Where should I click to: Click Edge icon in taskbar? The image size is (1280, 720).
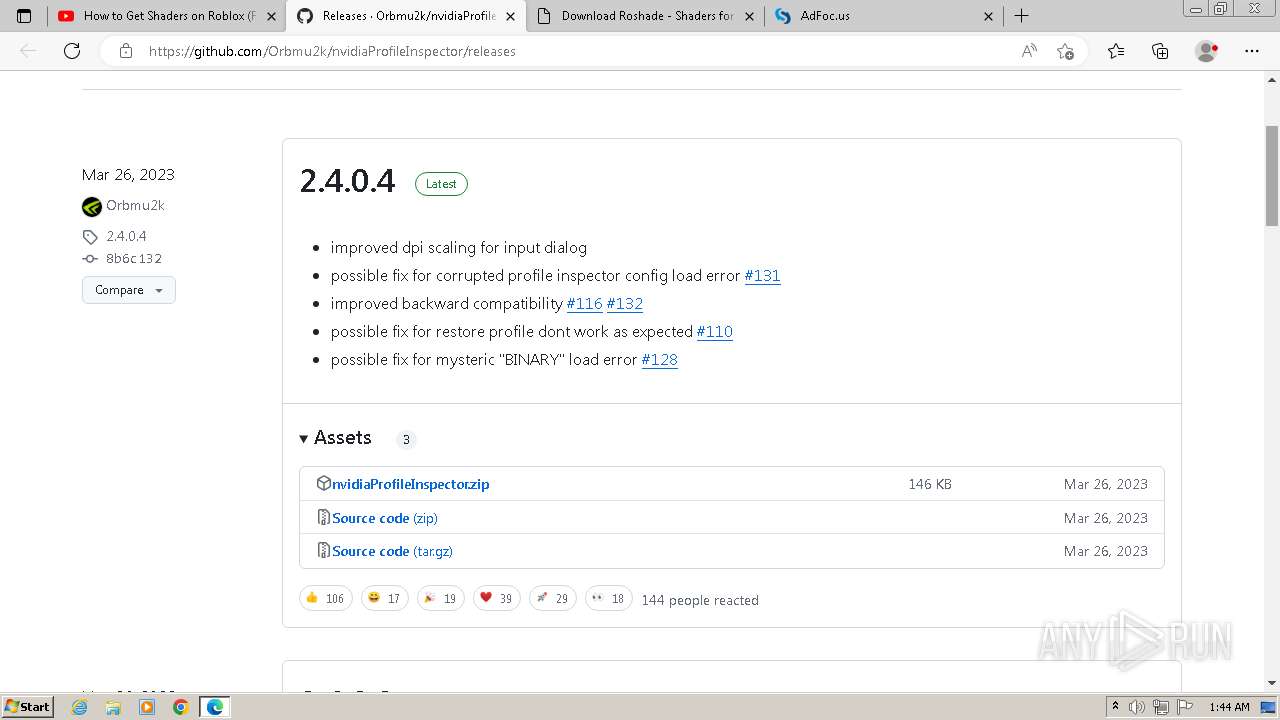click(x=215, y=707)
